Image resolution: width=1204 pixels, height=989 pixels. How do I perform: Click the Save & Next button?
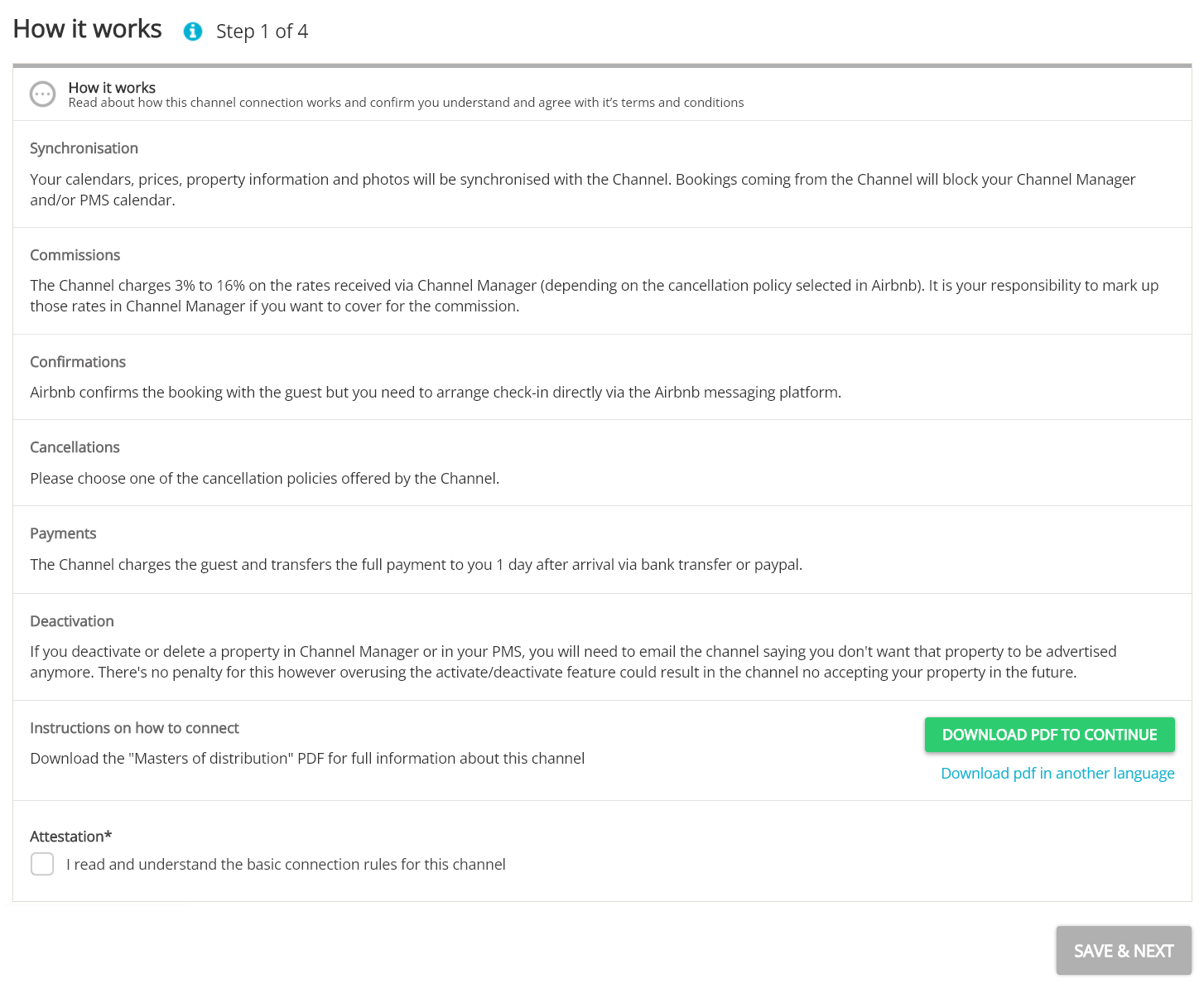[x=1123, y=951]
